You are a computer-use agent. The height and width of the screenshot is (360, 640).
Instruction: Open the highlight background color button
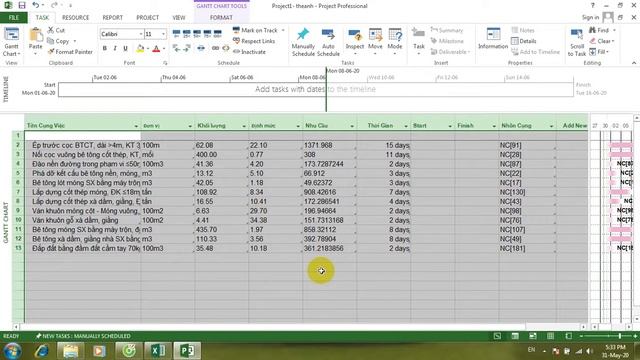pyautogui.click(x=140, y=49)
